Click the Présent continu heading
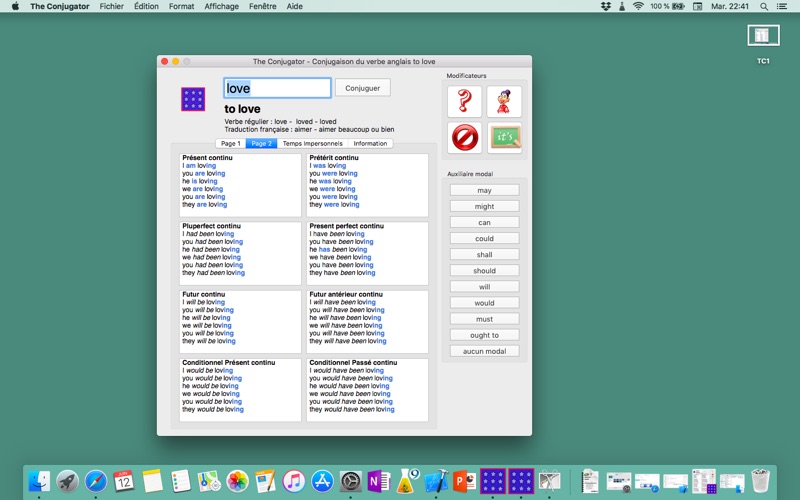800x500 pixels. pos(207,158)
